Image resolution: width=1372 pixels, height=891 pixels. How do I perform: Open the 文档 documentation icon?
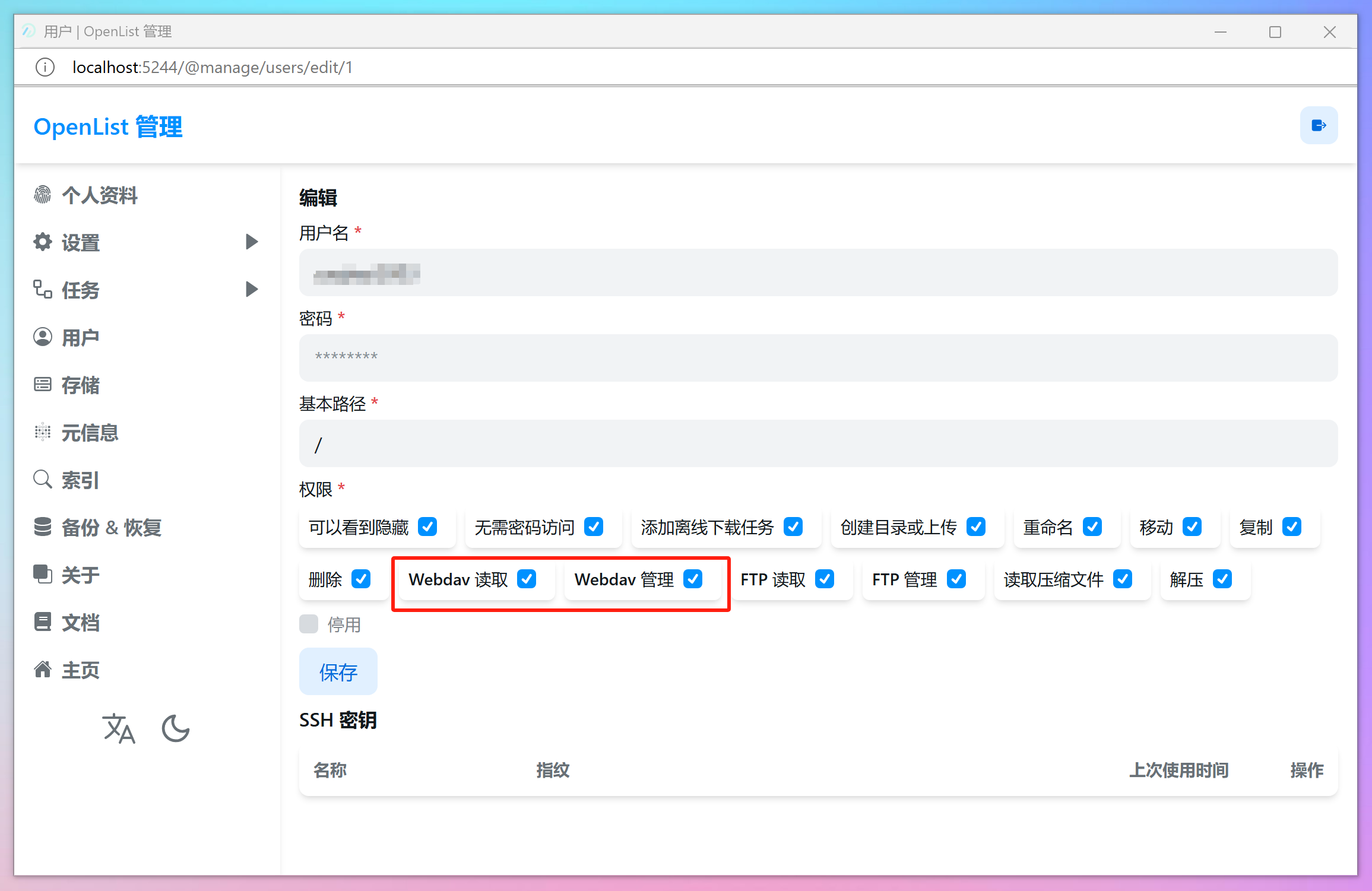(x=42, y=622)
